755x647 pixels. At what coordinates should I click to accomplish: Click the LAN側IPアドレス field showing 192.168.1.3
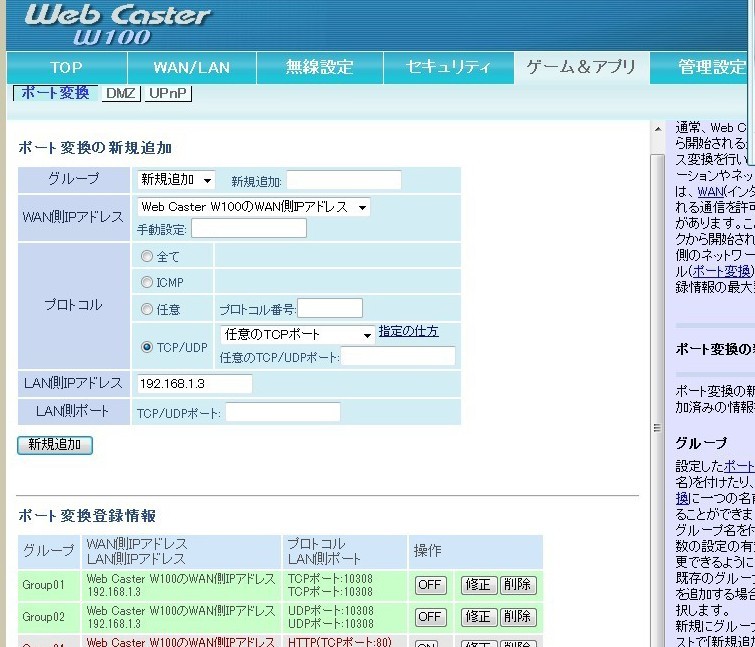click(195, 384)
